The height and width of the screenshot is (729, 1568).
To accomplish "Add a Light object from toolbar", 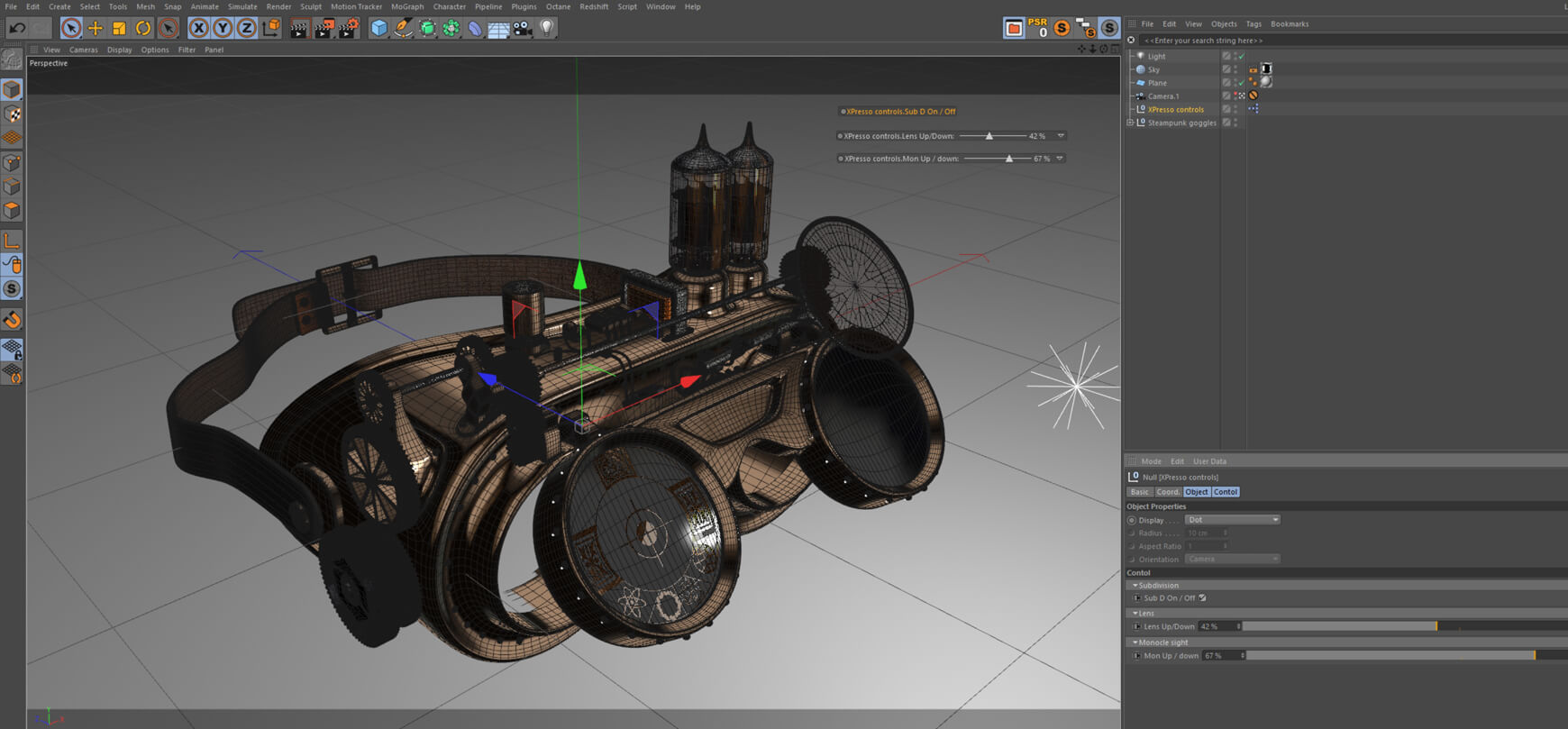I will tap(546, 28).
